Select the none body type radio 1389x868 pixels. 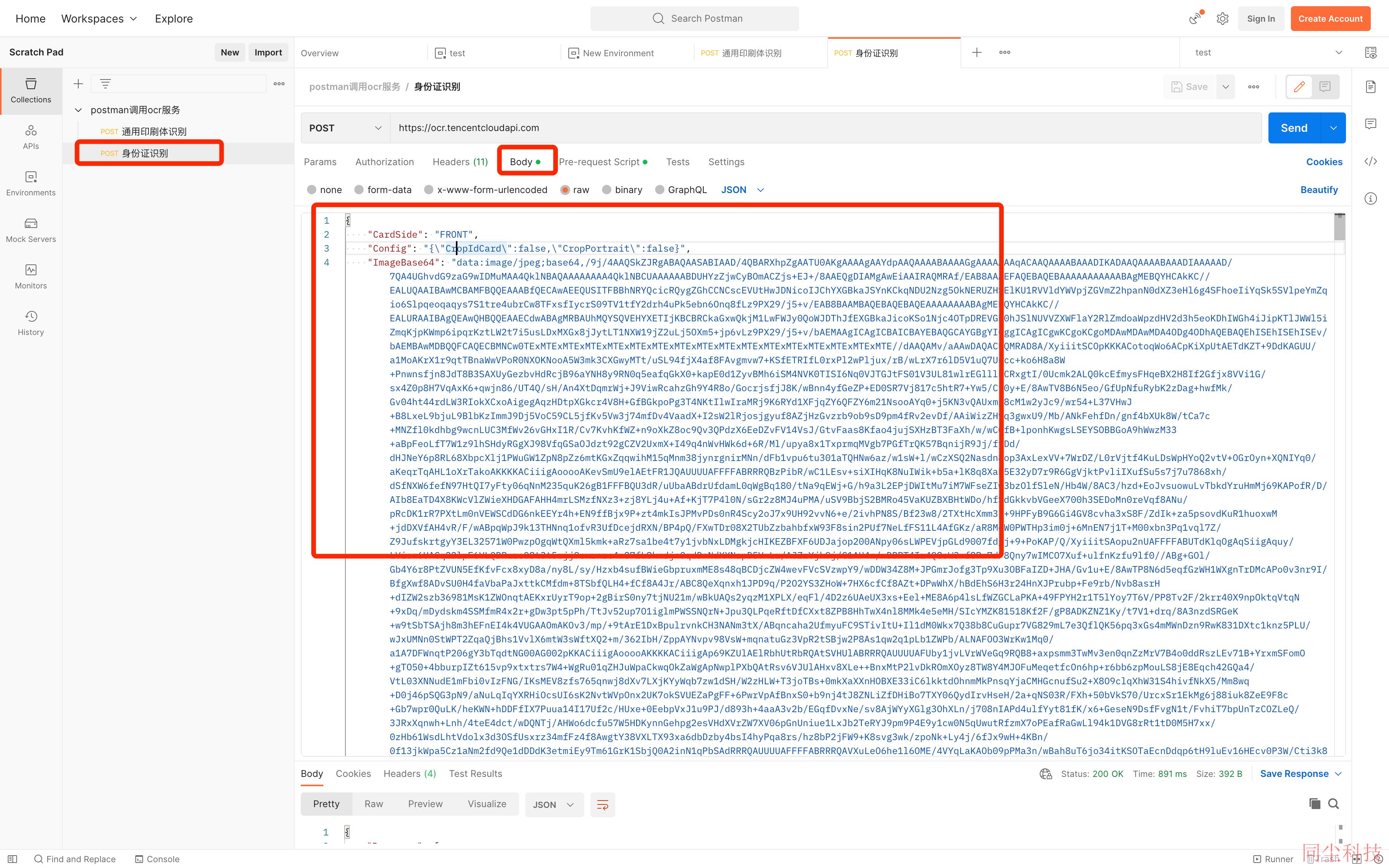(x=312, y=190)
